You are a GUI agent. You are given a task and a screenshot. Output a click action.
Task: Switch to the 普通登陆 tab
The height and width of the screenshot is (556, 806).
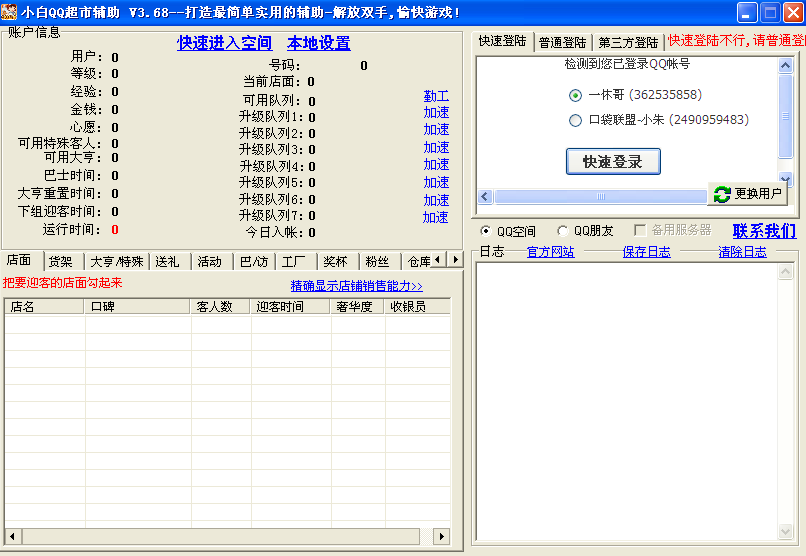(x=562, y=43)
